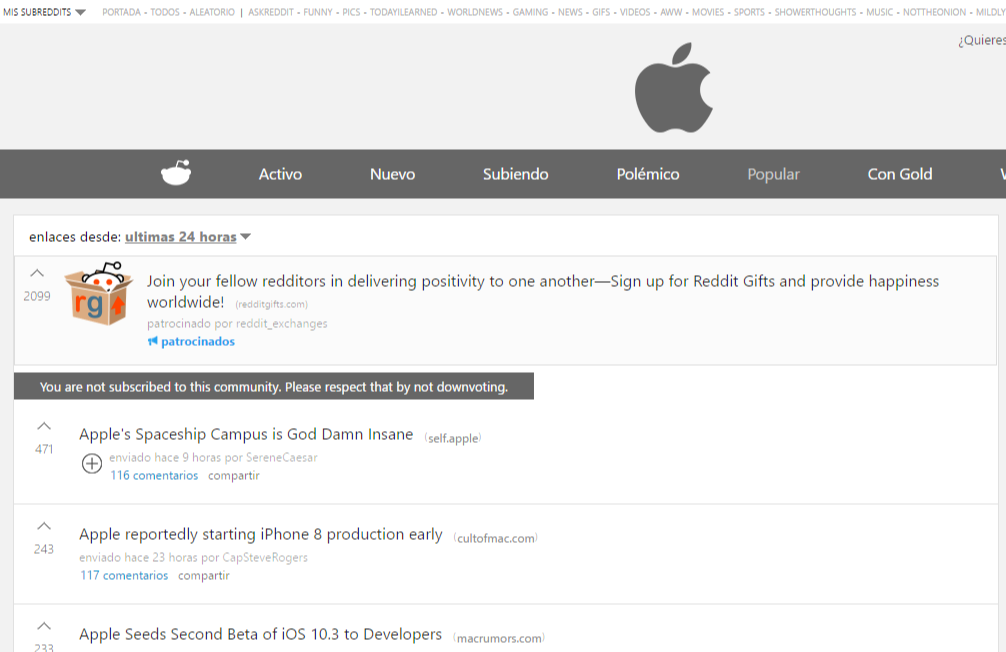Open TODAYILEARNED subreddit link
The height and width of the screenshot is (652, 1006).
(x=404, y=12)
